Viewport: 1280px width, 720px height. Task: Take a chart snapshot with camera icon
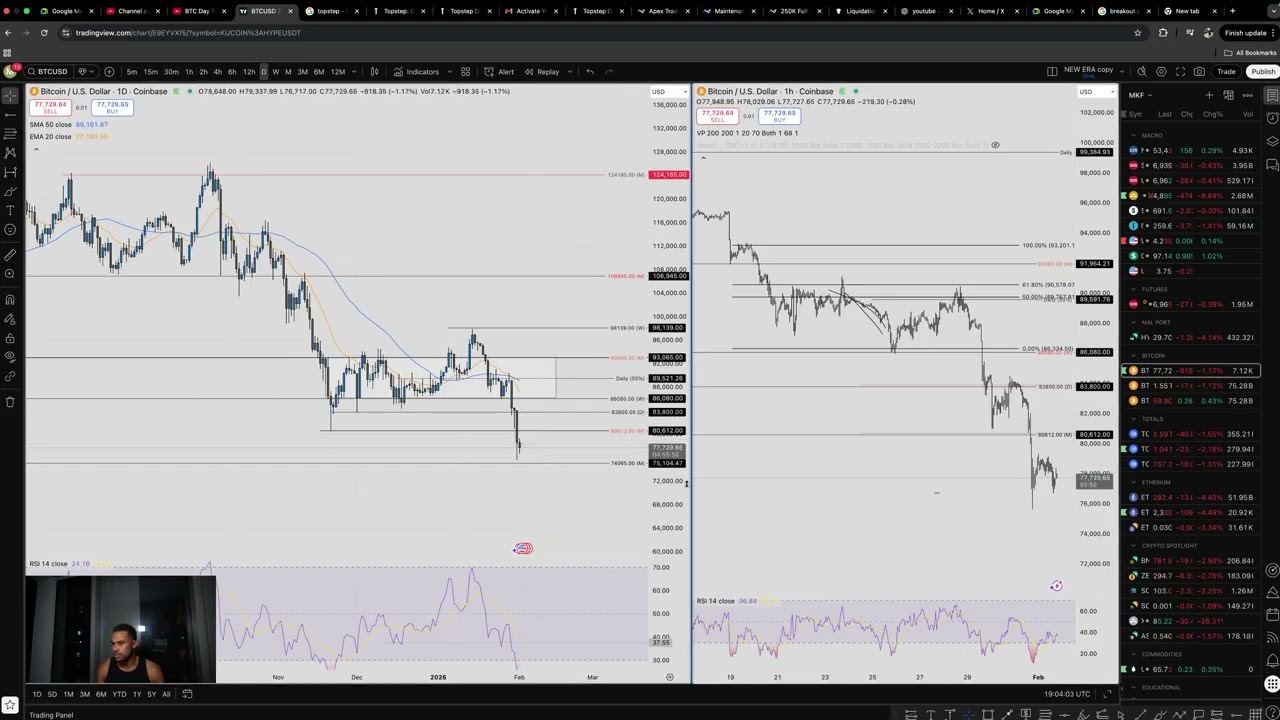[1199, 71]
